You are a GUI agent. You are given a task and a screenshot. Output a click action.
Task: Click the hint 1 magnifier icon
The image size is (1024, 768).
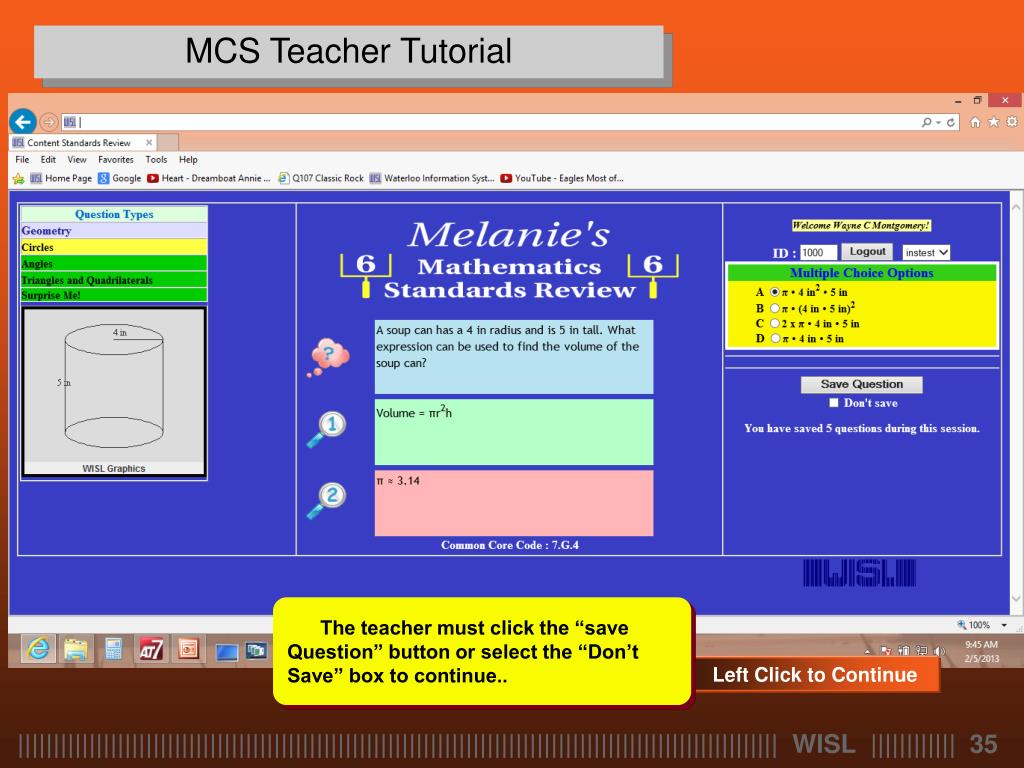327,430
